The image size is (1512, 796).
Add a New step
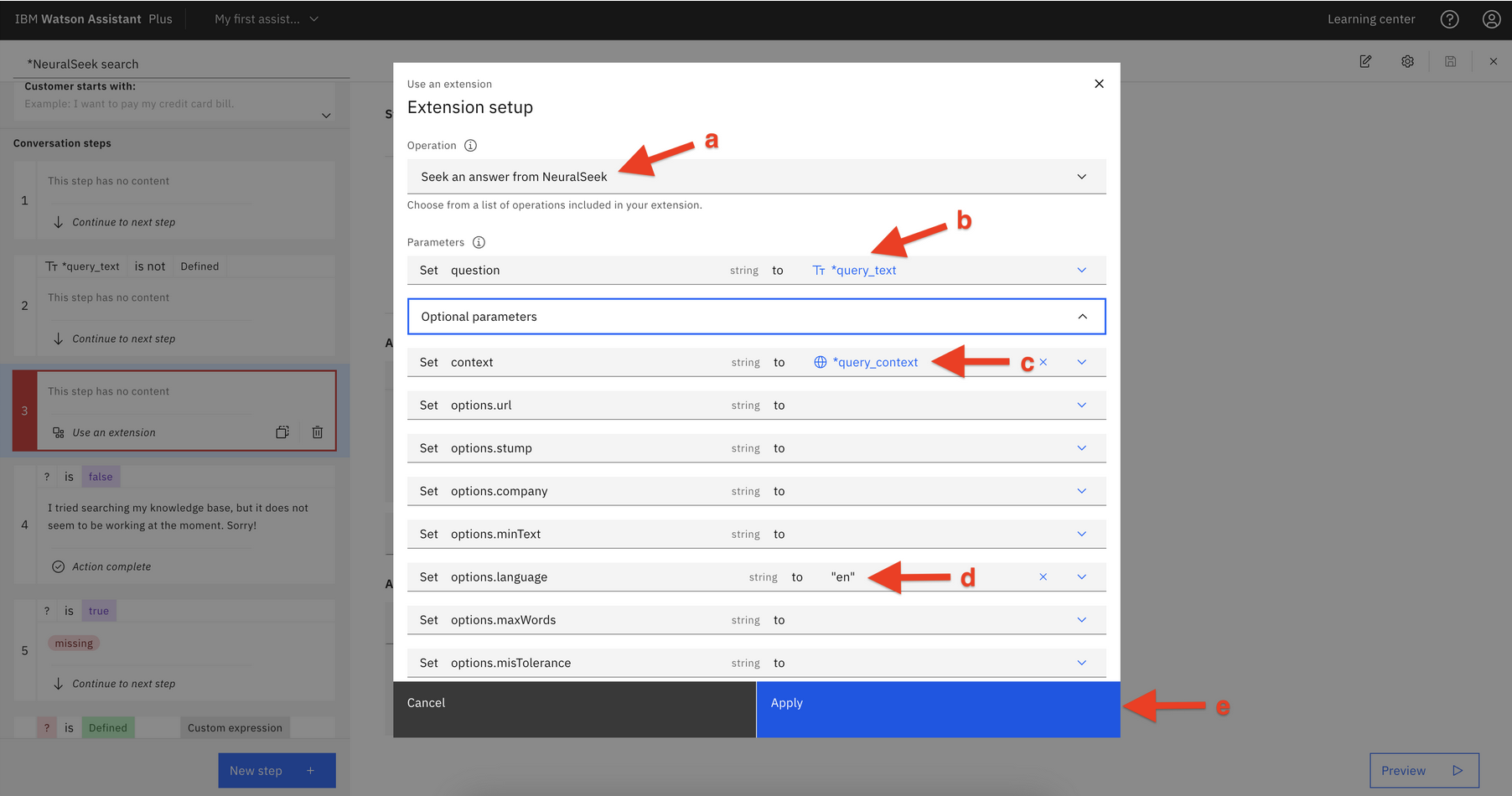(277, 771)
